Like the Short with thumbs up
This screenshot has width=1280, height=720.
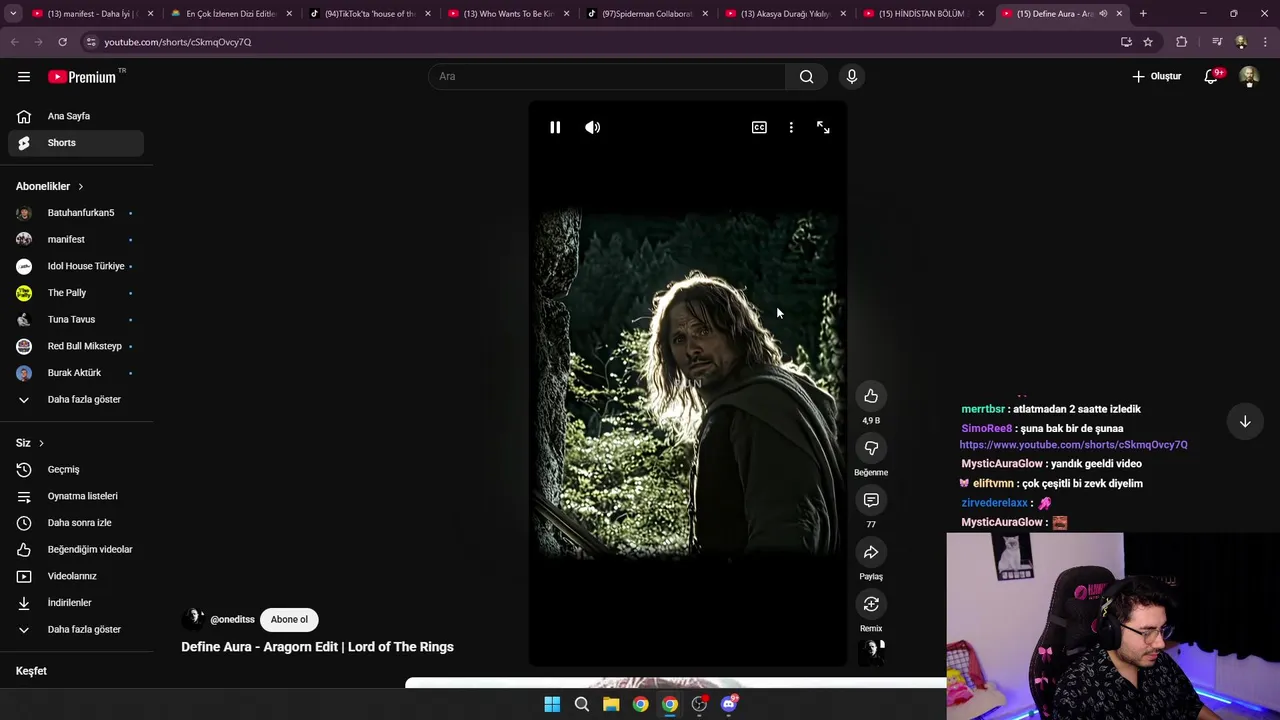[x=871, y=396]
